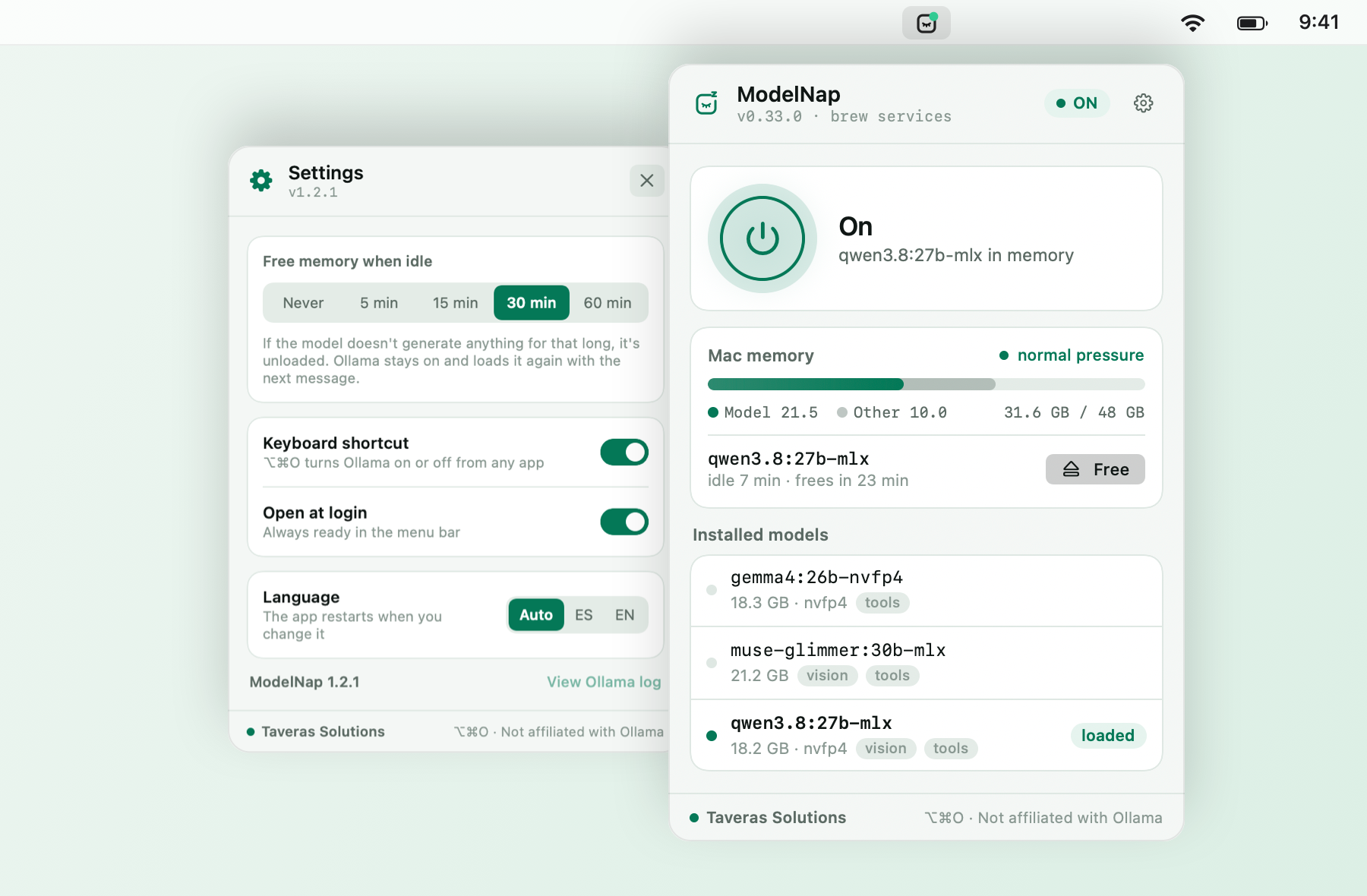Image resolution: width=1367 pixels, height=896 pixels.
Task: Click the 9:41 menu bar clock
Action: (x=1318, y=22)
